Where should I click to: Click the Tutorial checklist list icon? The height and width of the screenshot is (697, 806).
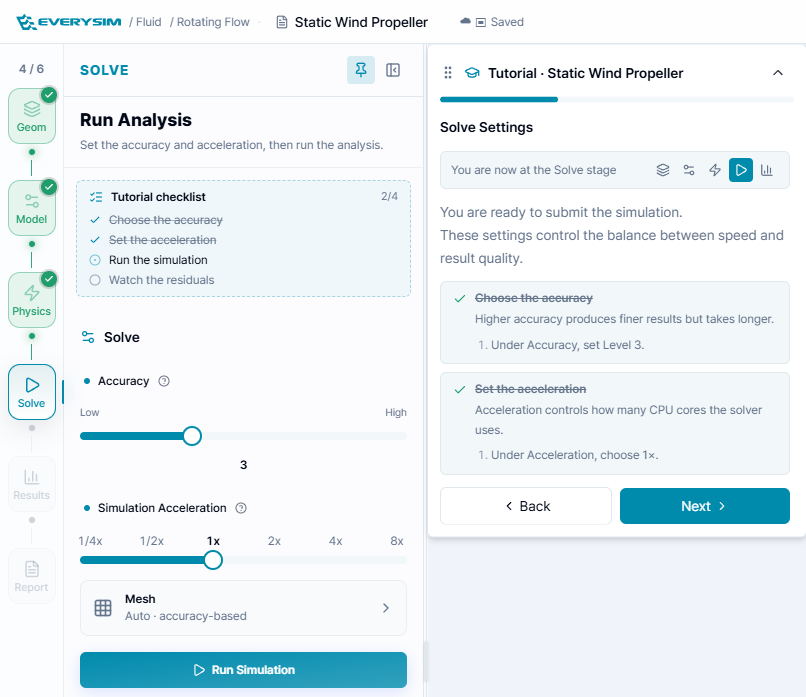96,197
